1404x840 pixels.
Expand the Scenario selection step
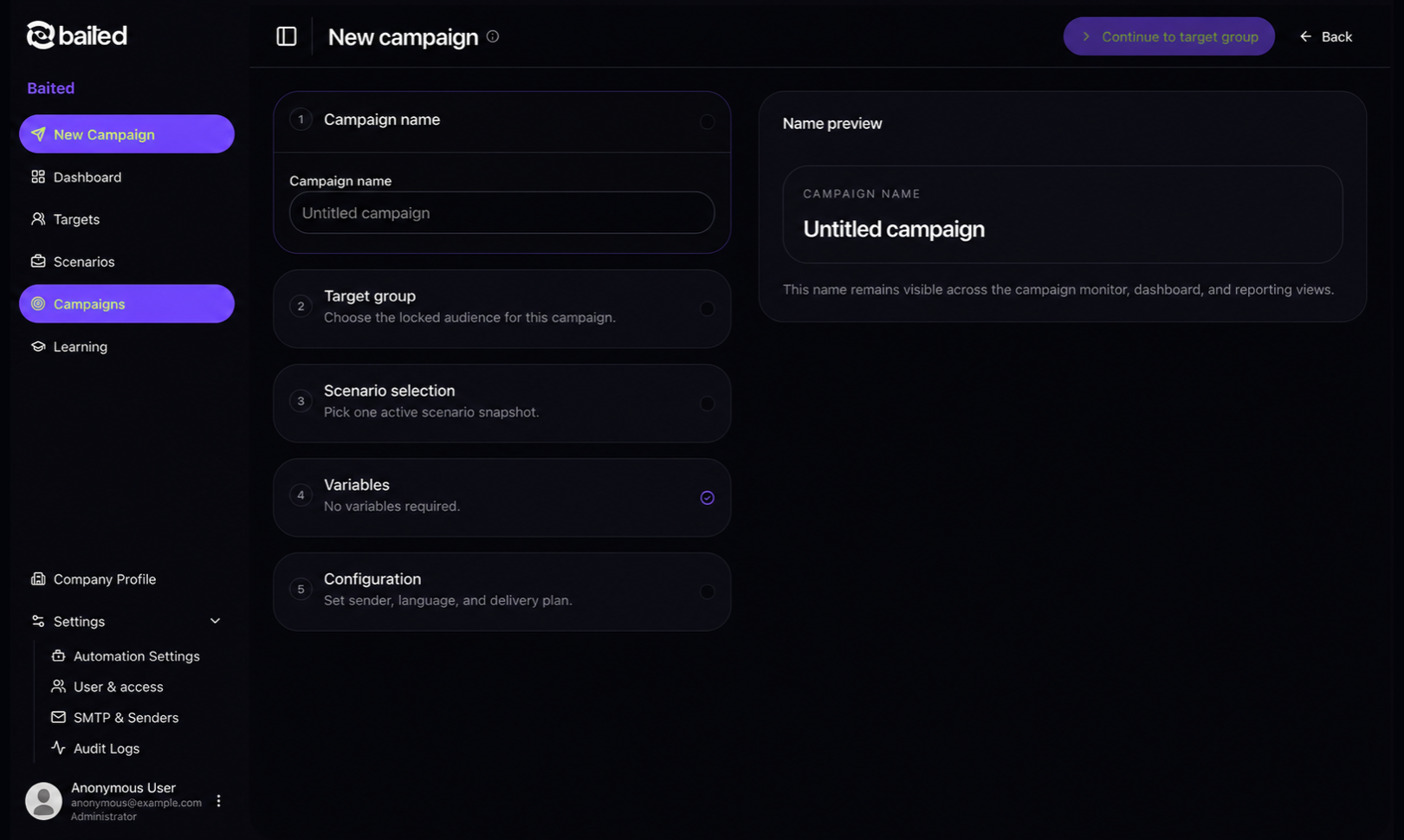pos(501,404)
